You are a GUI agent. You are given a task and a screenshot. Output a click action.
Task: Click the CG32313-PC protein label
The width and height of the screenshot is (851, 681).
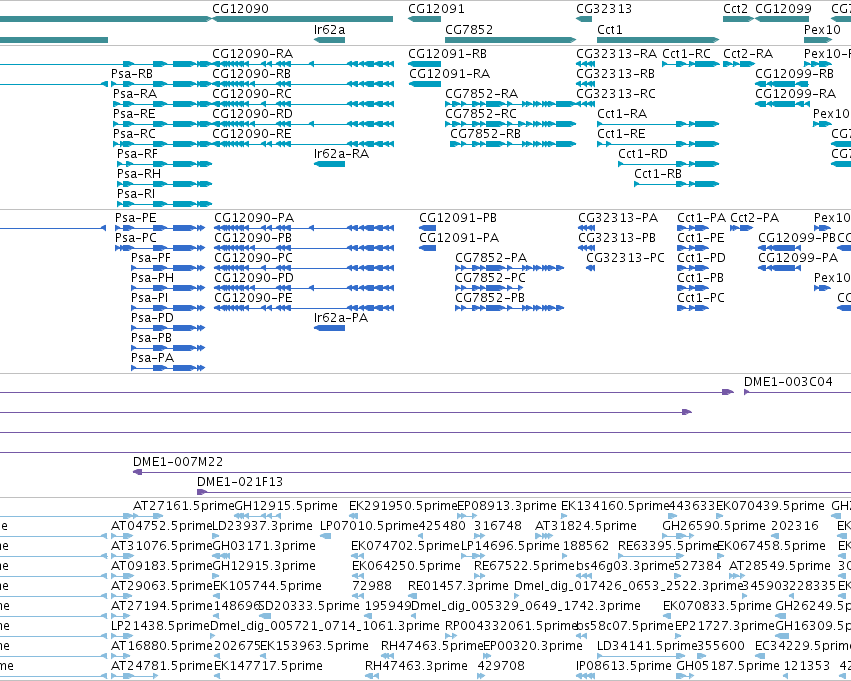[x=625, y=258]
